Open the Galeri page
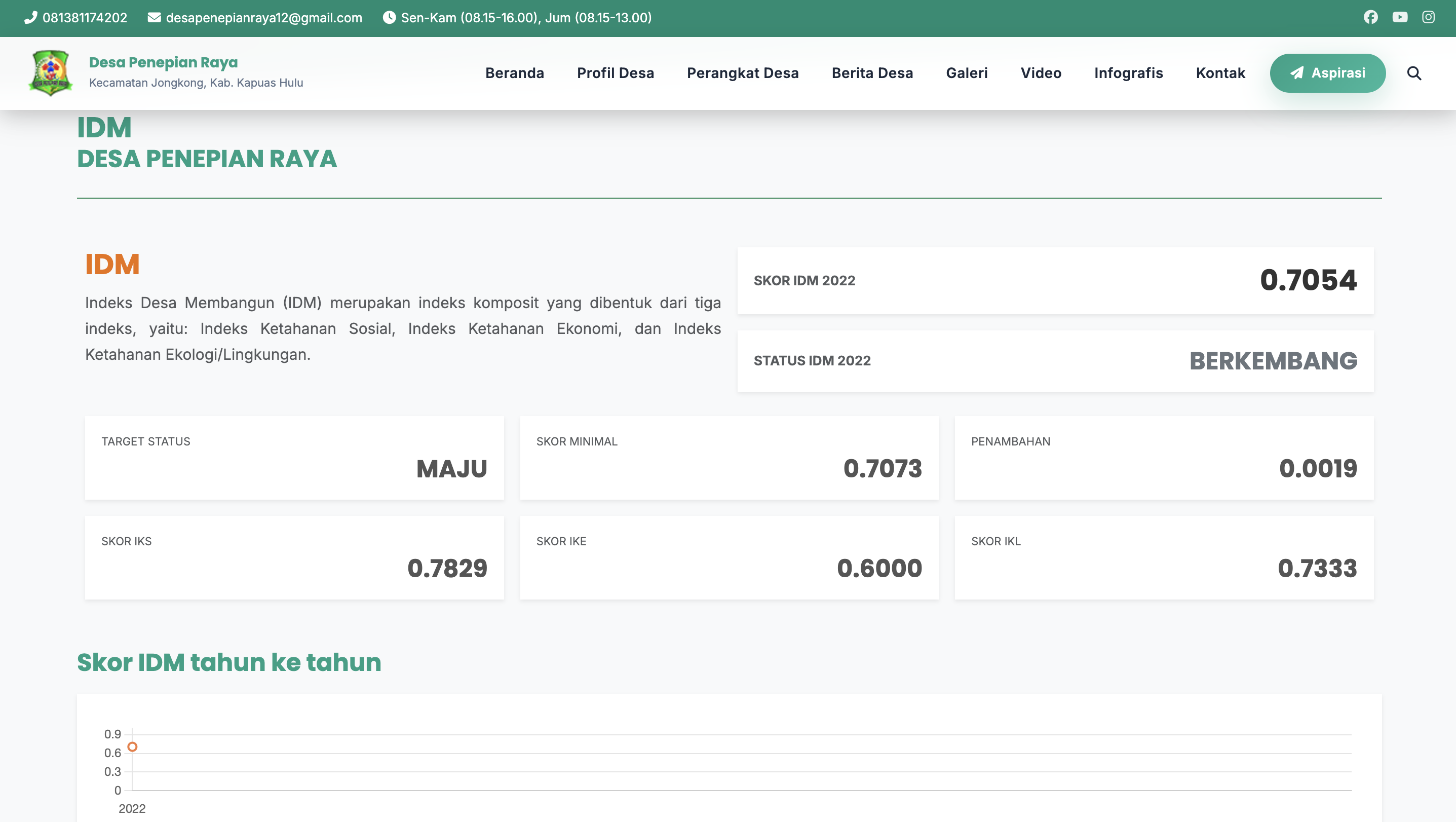 click(x=967, y=73)
